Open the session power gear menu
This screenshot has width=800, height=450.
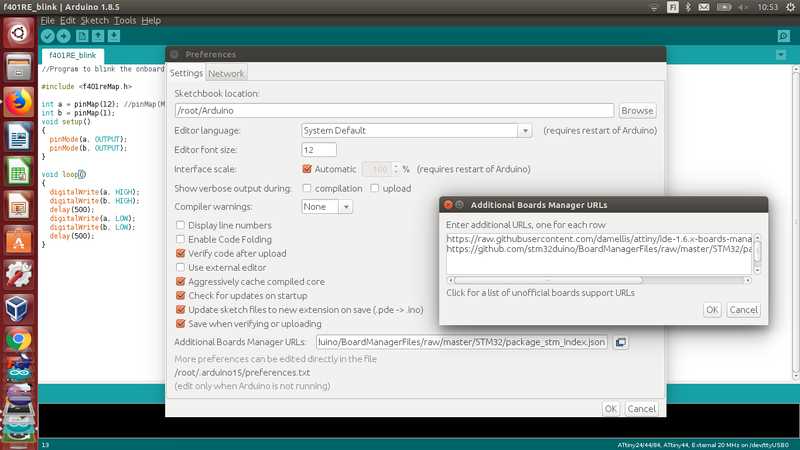tap(790, 7)
